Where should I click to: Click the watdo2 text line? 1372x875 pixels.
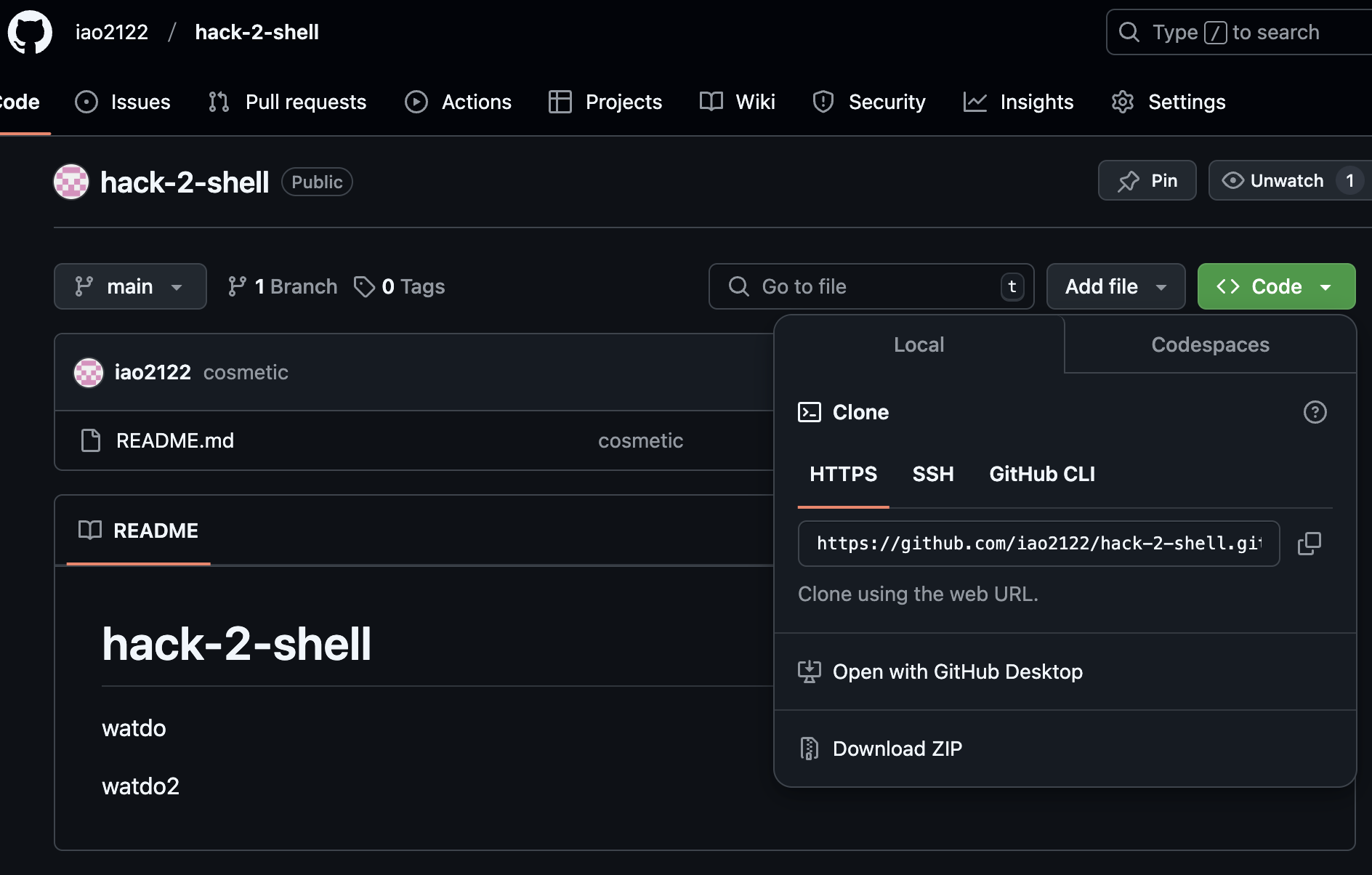tap(140, 786)
